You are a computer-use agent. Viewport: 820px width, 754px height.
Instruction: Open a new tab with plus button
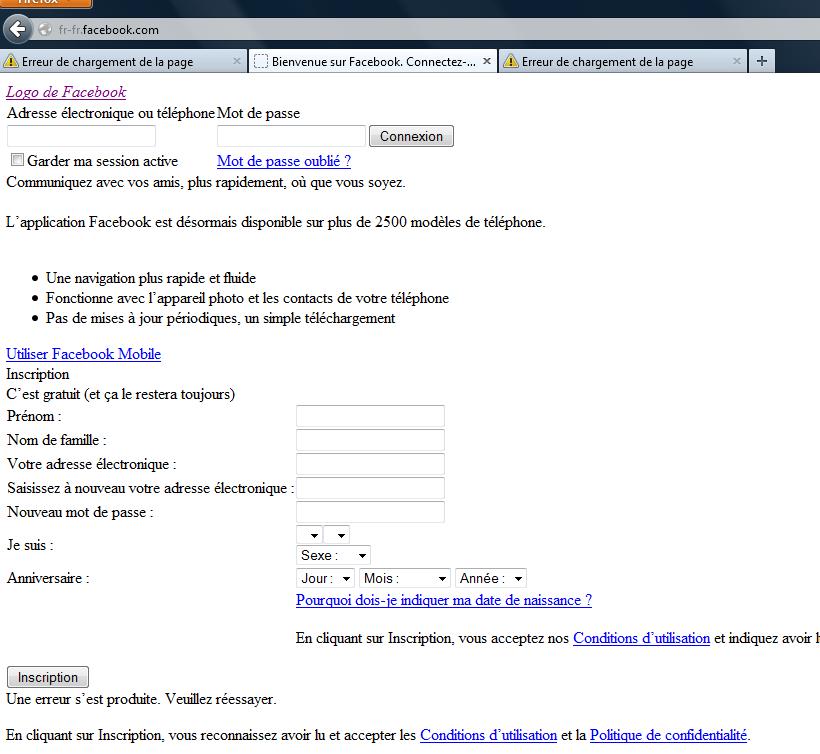(761, 61)
